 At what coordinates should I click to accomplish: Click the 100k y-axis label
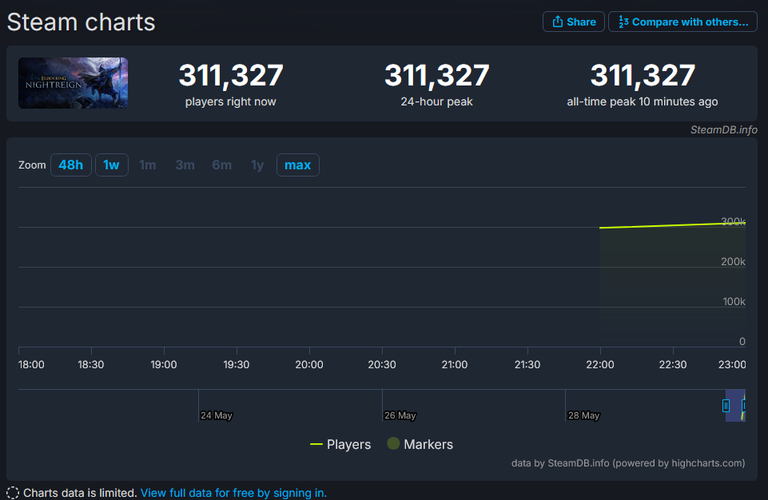pos(734,302)
